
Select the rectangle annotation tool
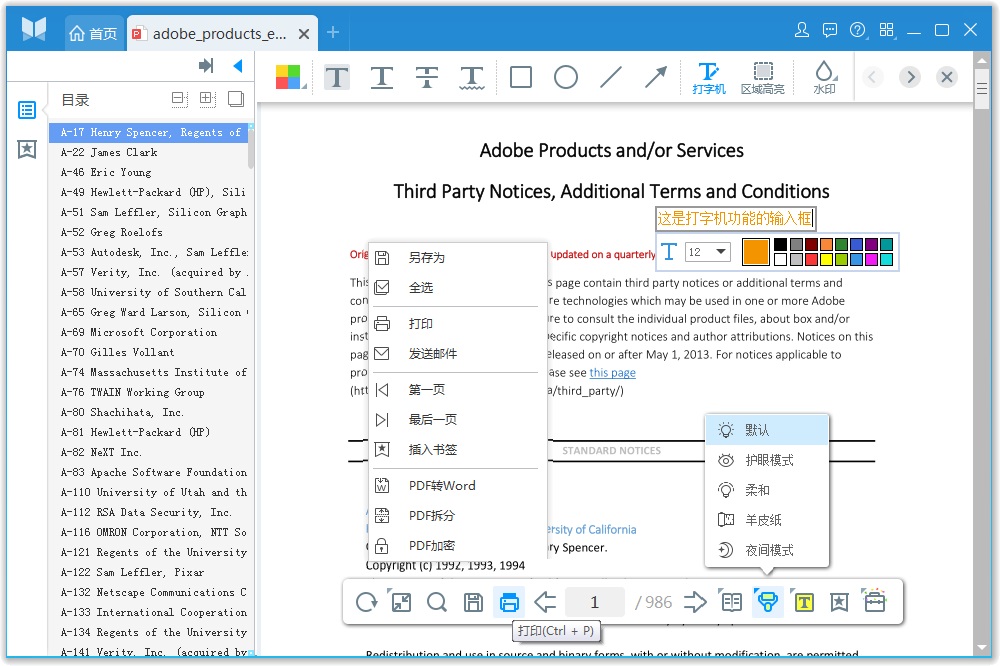[x=521, y=77]
